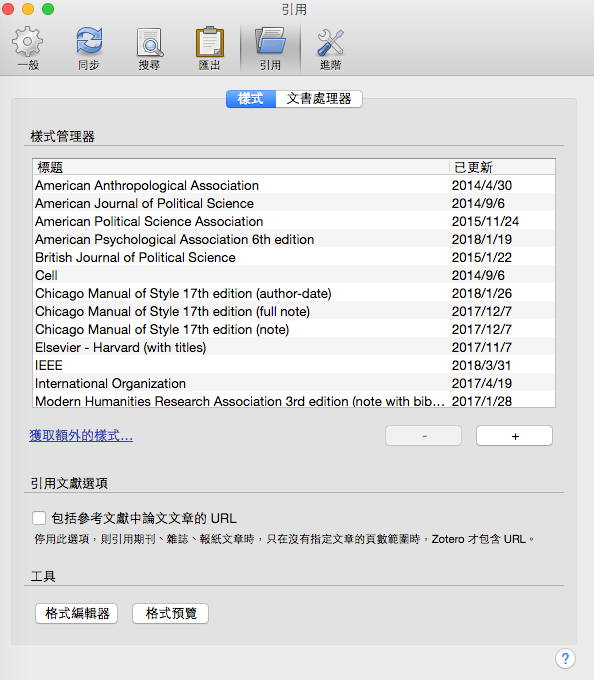Open the Advanced (進階) tools pane
The width and height of the screenshot is (594, 680).
click(x=330, y=48)
